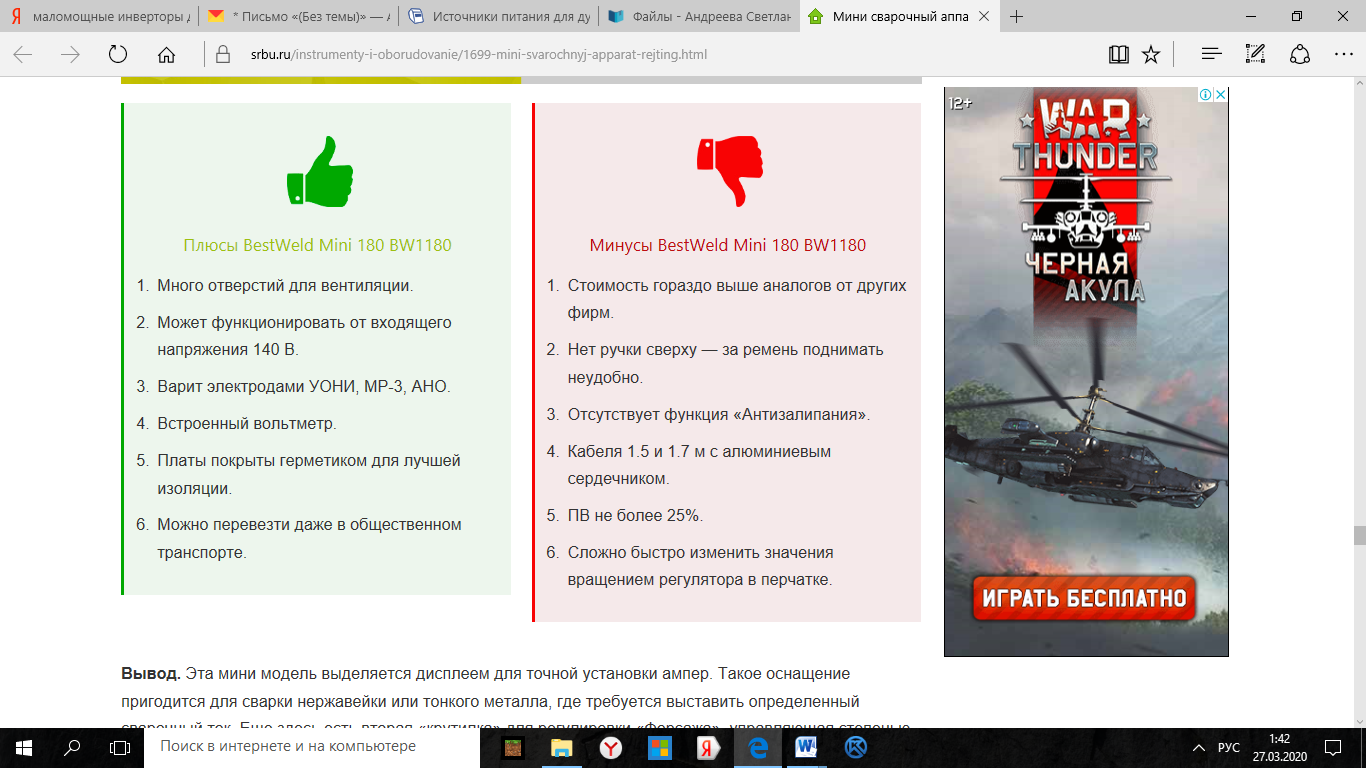
Task: Click 'Может функционировать от входящего' item
Action: [305, 336]
